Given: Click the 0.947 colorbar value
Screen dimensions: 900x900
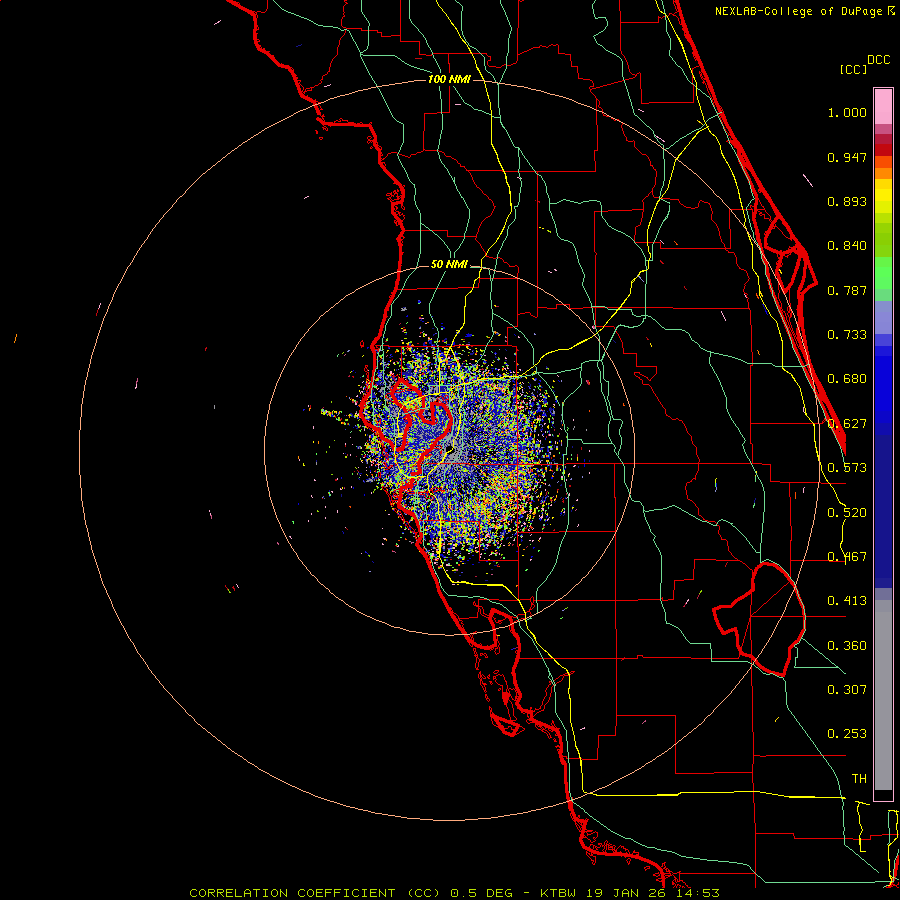Looking at the screenshot, I should tap(847, 157).
